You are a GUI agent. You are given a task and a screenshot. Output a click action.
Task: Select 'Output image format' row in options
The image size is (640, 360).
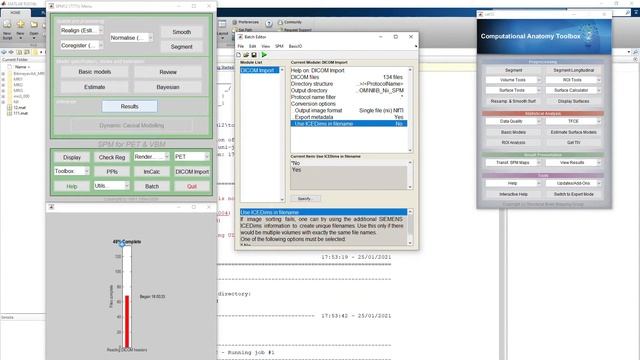click(x=349, y=111)
